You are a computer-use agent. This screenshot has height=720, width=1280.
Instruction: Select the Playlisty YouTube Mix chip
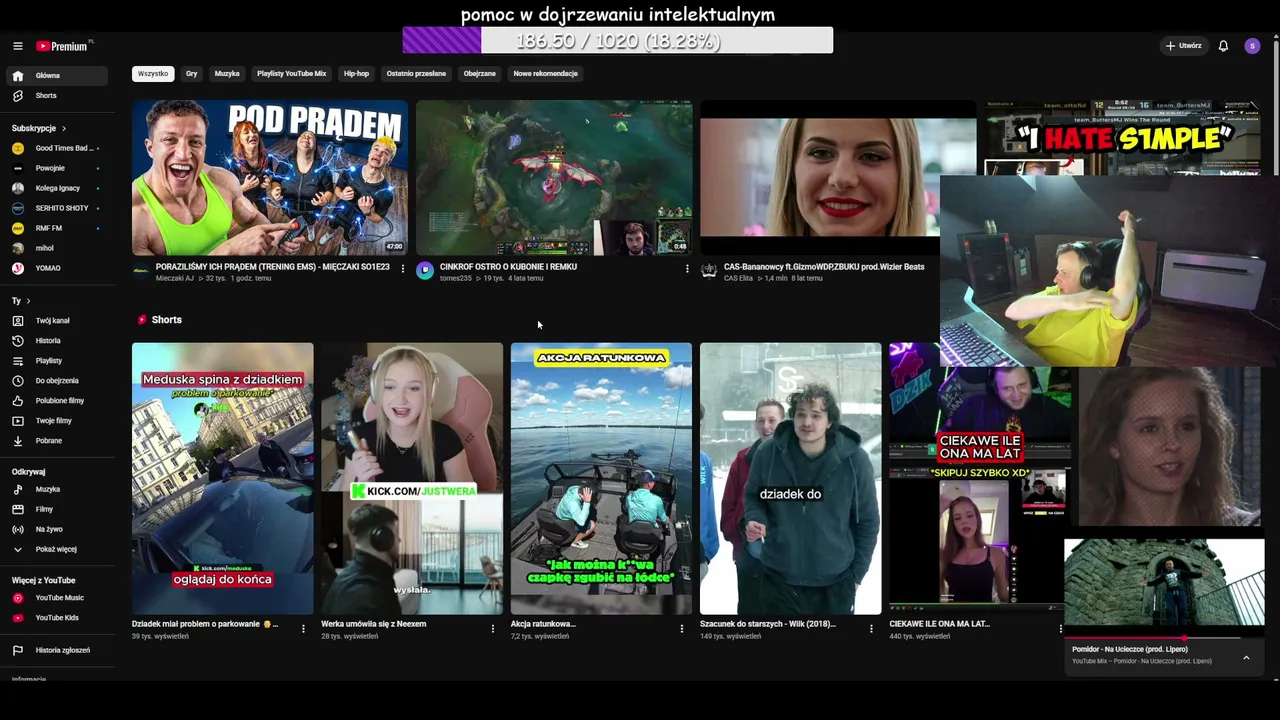coord(292,74)
